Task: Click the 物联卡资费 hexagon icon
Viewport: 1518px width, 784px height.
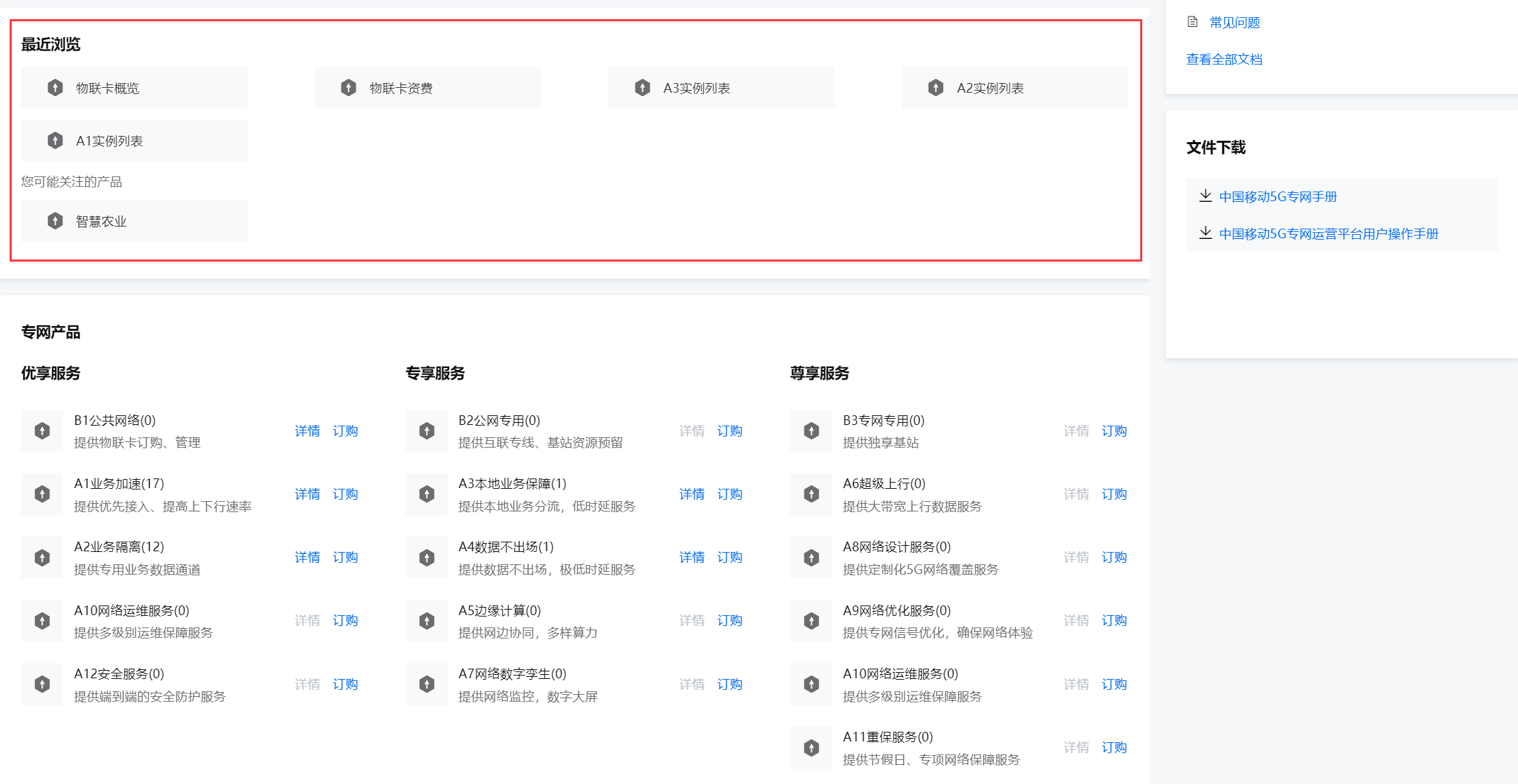Action: (348, 88)
